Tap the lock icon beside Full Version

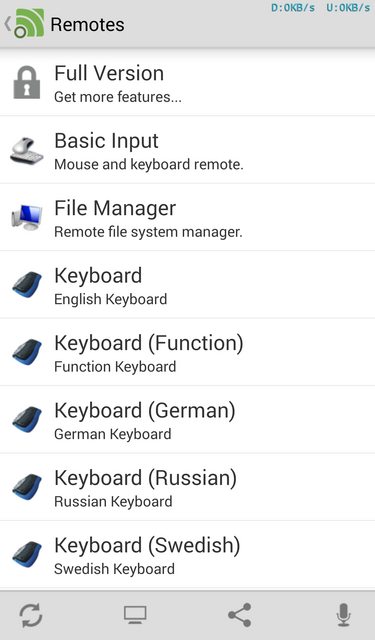27,83
